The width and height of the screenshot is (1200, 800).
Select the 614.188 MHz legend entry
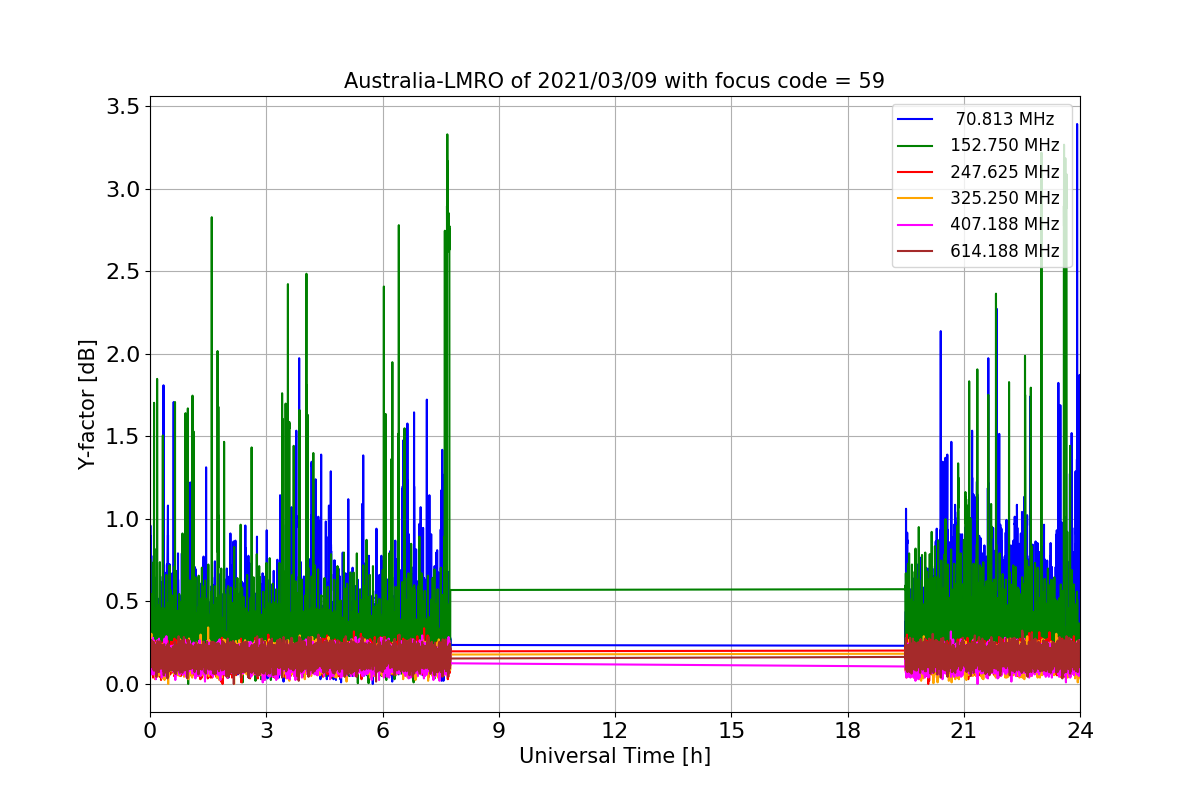978,251
